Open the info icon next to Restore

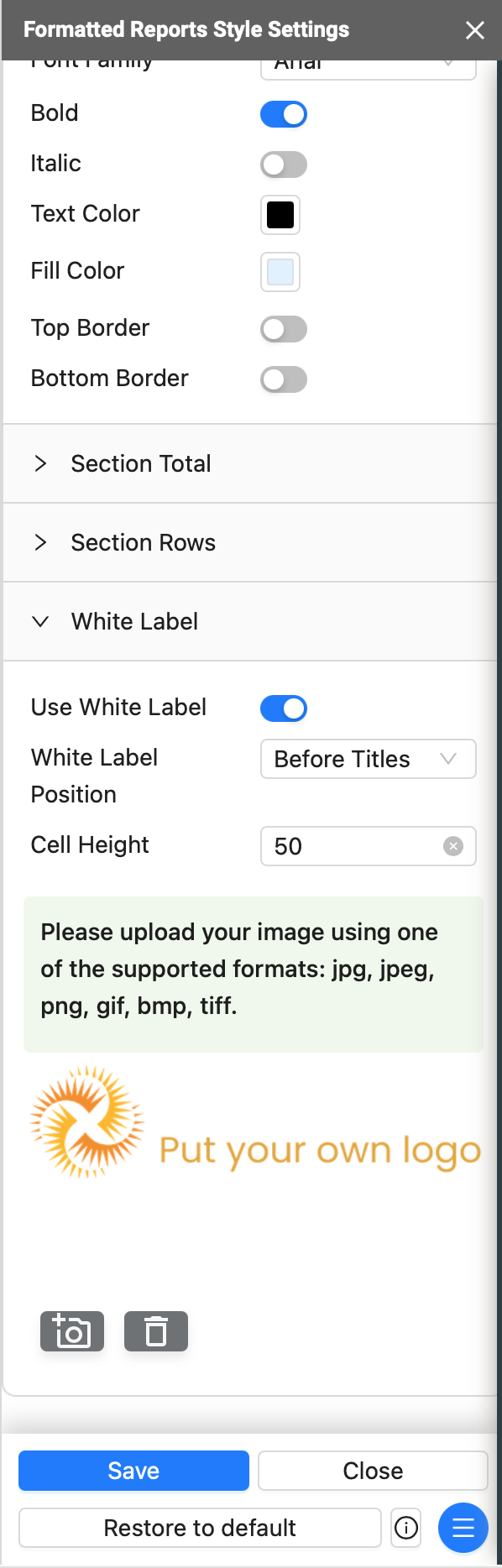coord(406,1528)
